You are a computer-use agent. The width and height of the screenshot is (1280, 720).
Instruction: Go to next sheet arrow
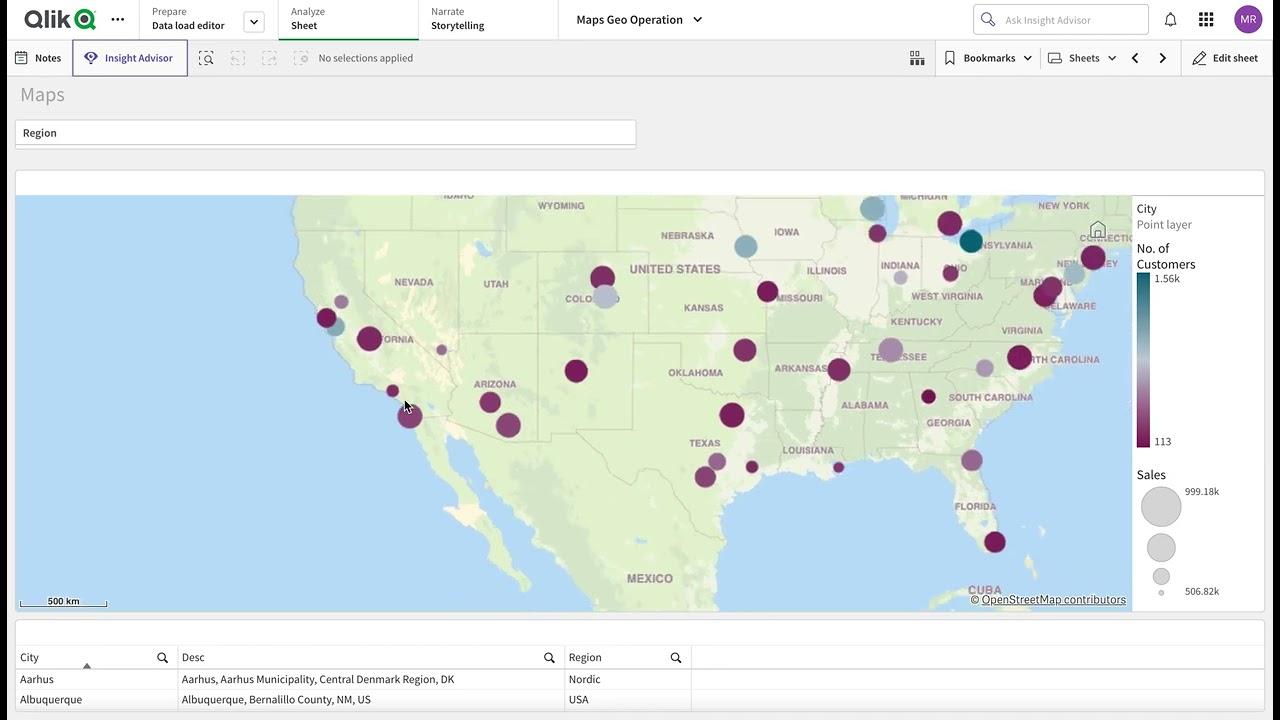[1162, 58]
